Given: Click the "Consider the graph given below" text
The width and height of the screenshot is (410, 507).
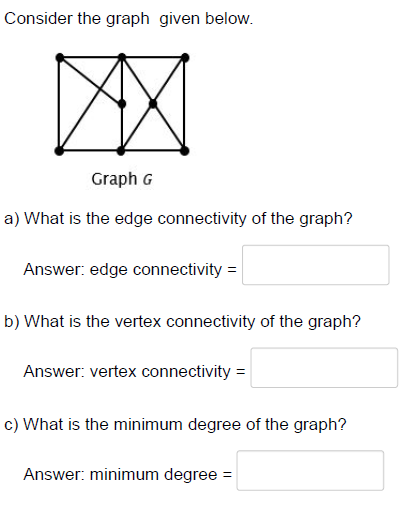Looking at the screenshot, I should [129, 19].
